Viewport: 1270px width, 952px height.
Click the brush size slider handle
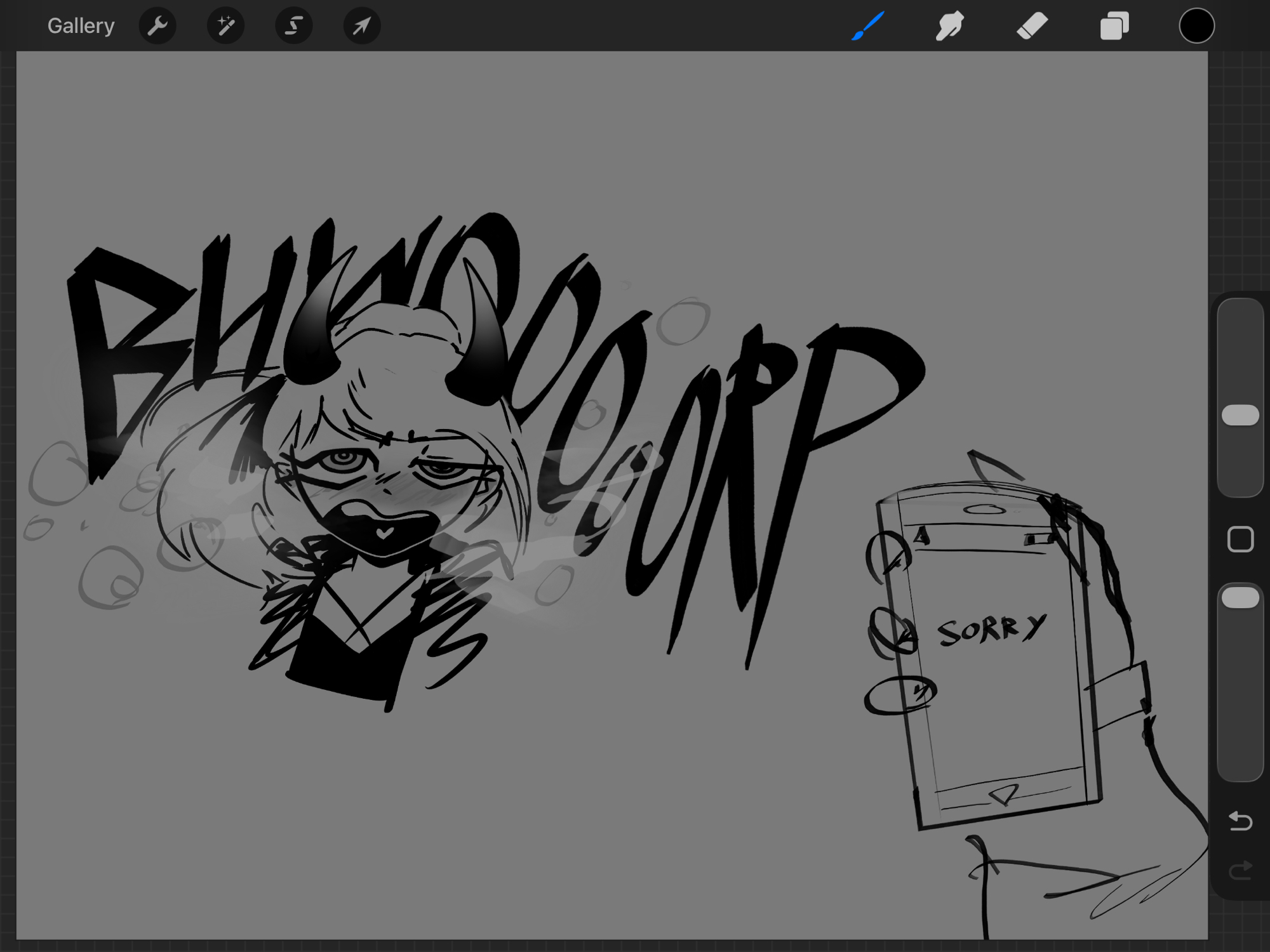1240,415
